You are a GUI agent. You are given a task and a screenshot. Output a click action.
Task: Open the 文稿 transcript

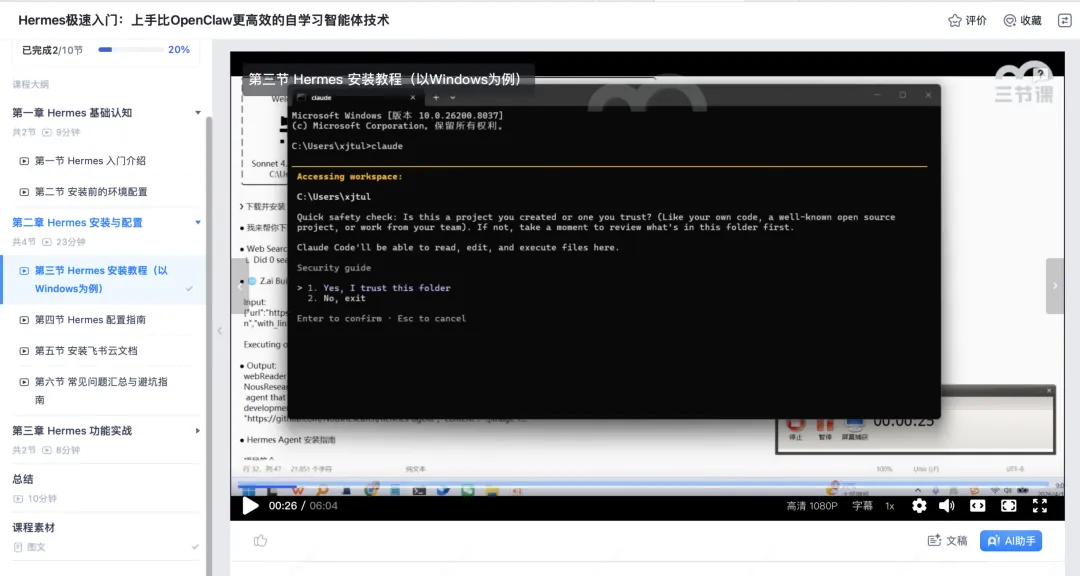948,541
